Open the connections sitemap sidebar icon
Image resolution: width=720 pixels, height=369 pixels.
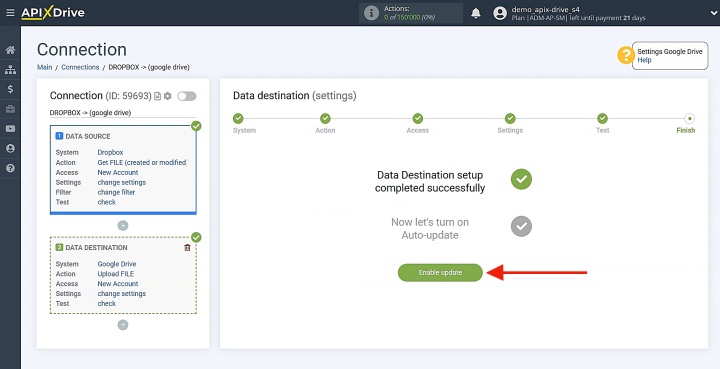(10, 70)
